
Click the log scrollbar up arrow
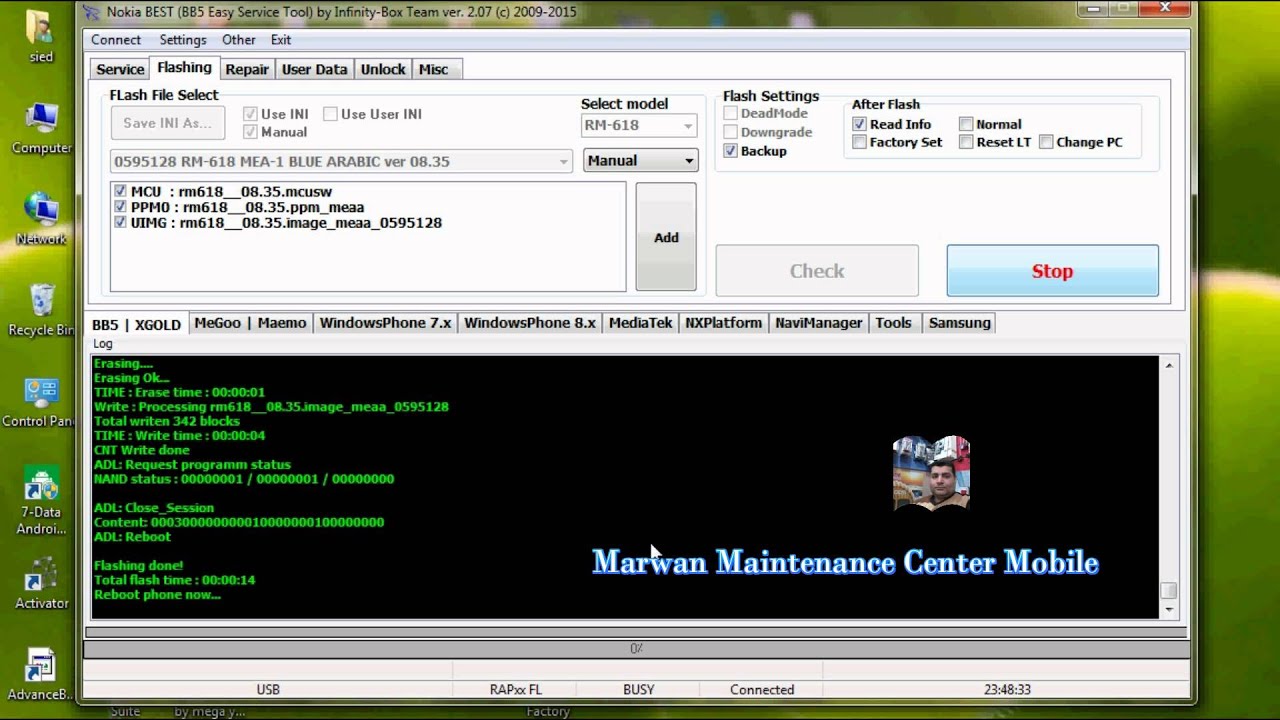tap(1168, 366)
